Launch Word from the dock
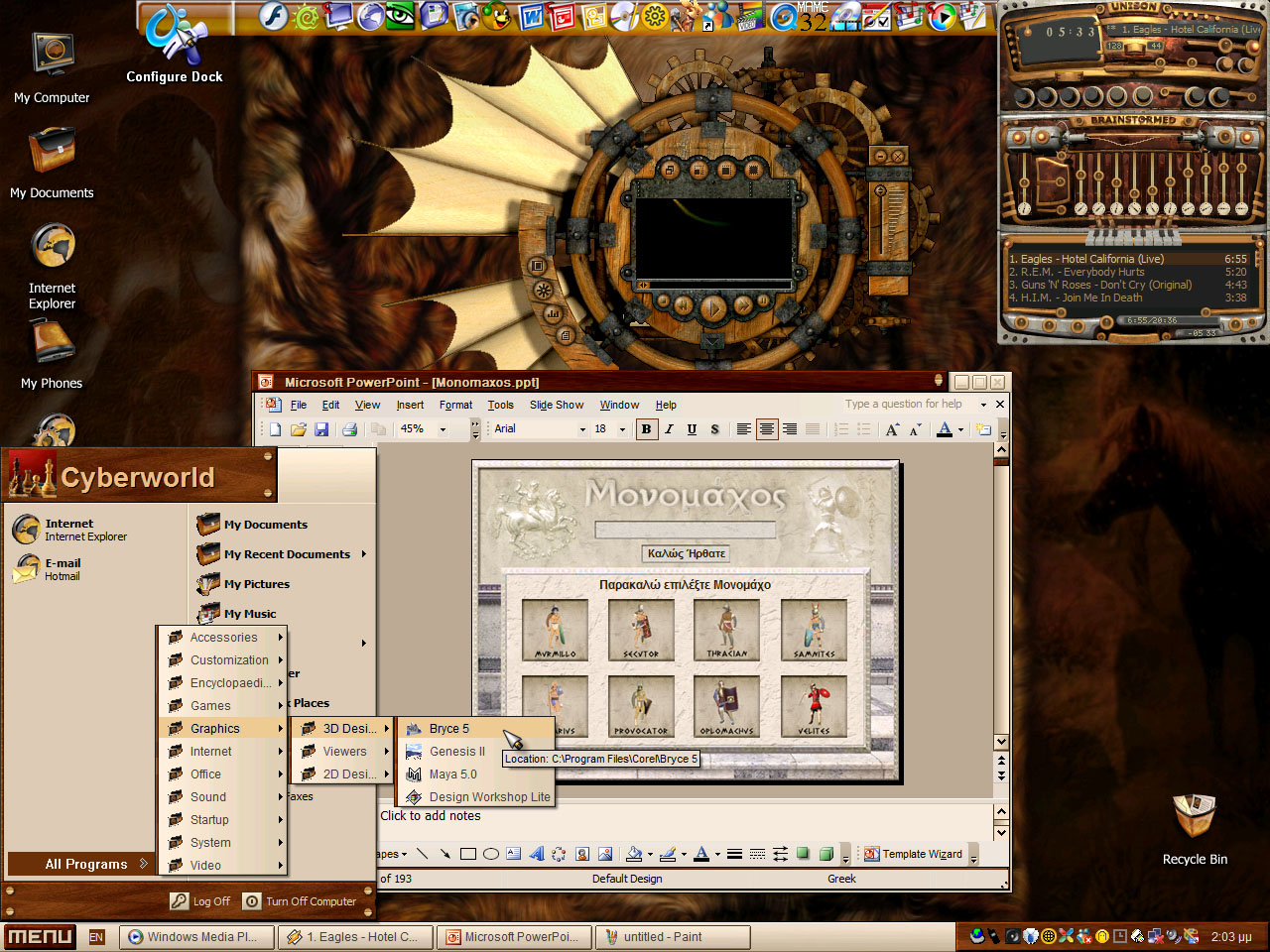This screenshot has height=952, width=1270. [x=532, y=17]
